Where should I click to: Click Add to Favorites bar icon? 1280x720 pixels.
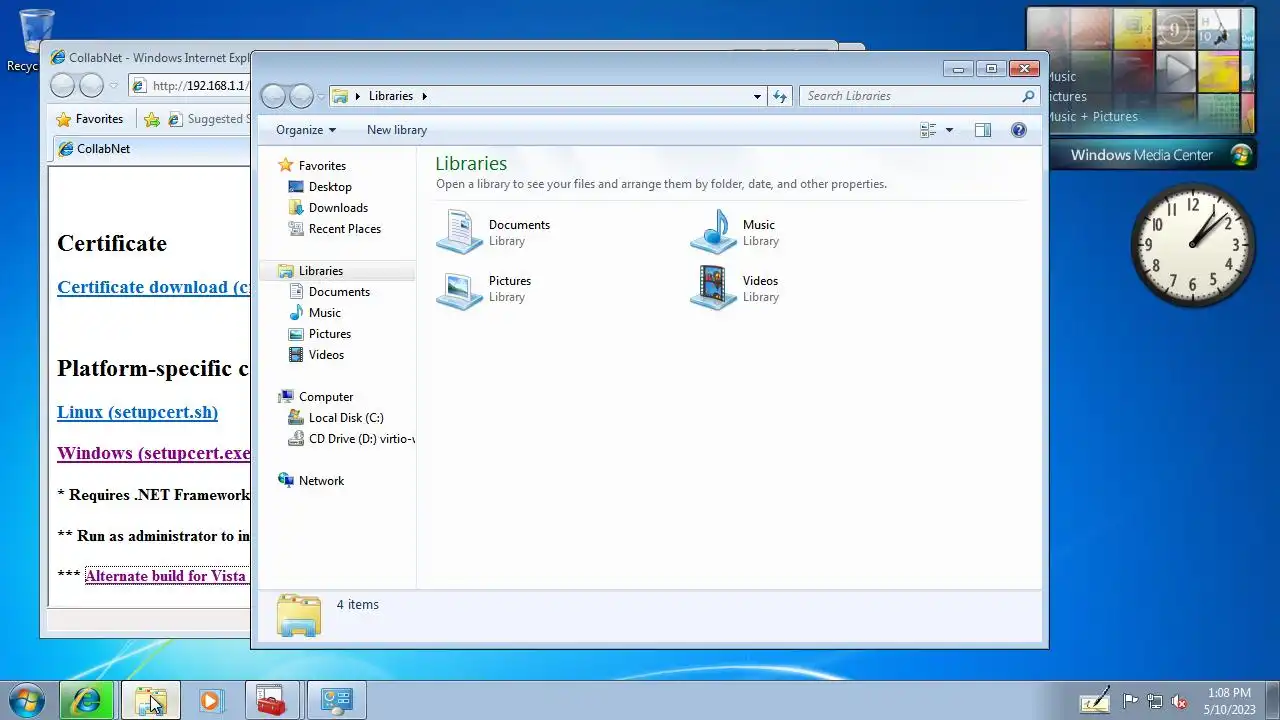point(152,119)
